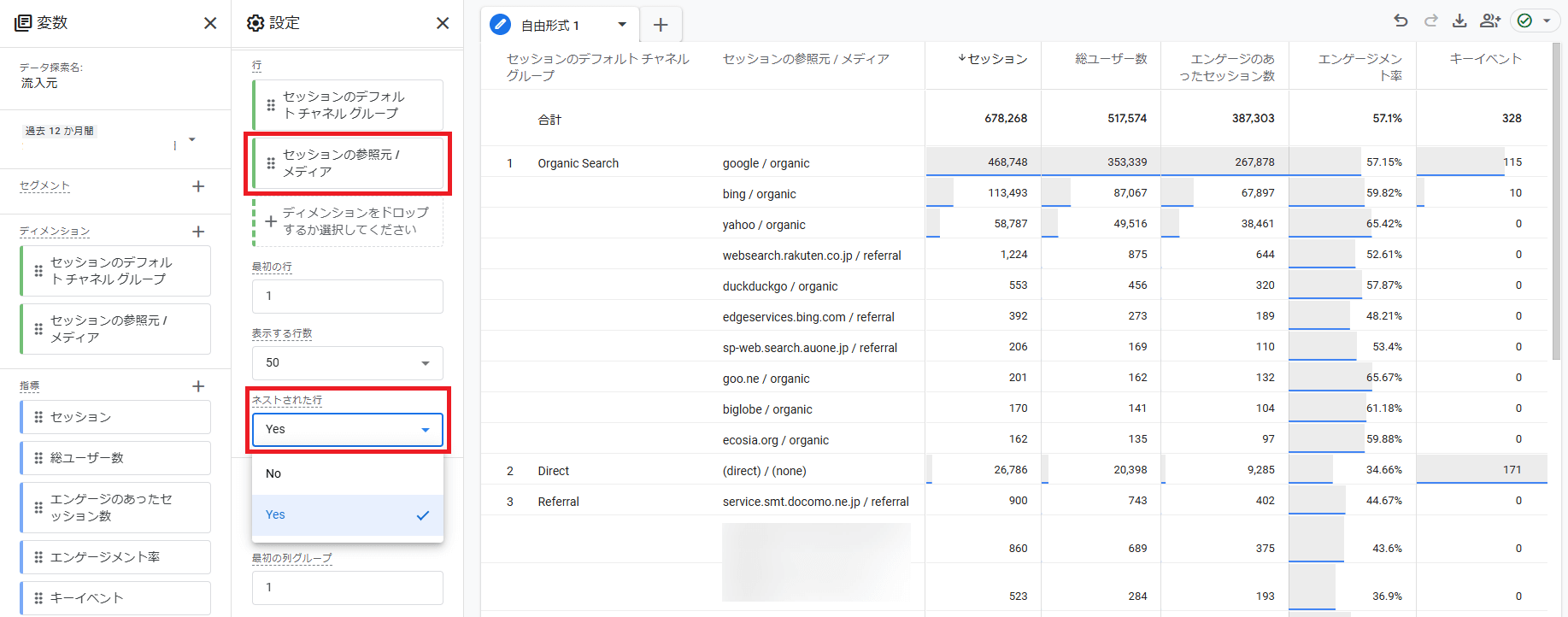Click the 最初の行 input field
The image size is (1568, 617).
coord(347,296)
